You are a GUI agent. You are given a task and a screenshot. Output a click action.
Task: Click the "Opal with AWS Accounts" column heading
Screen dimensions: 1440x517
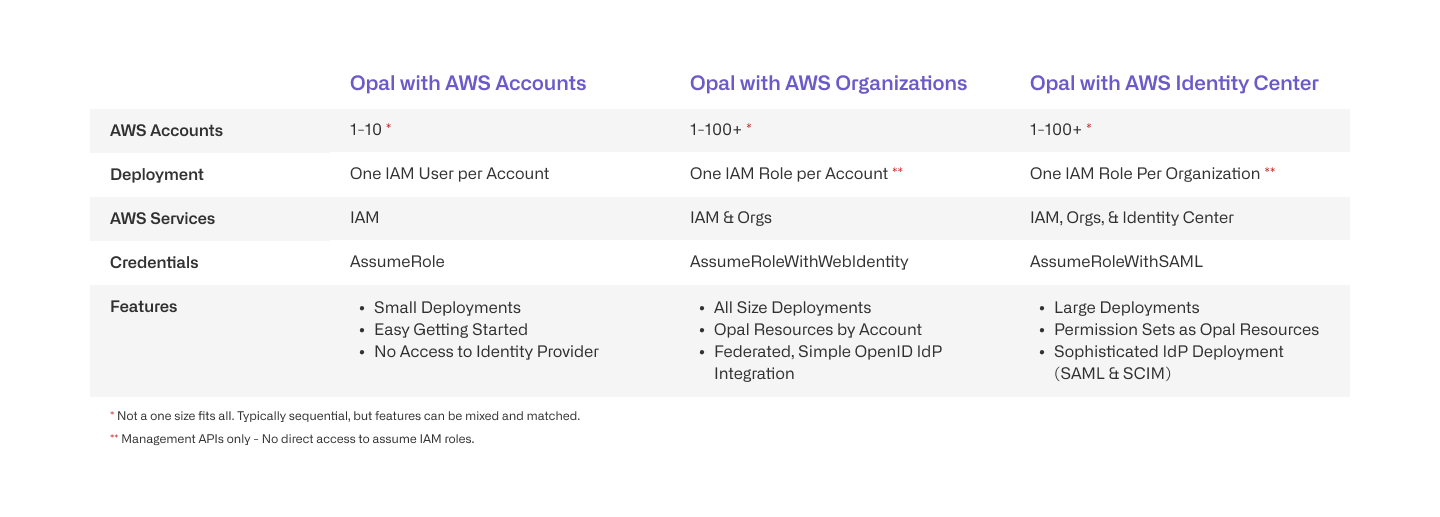click(x=468, y=83)
